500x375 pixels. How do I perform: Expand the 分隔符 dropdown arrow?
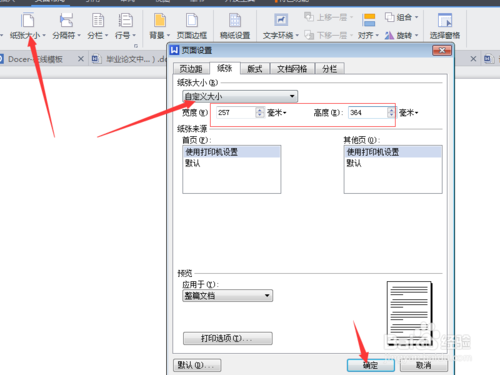click(79, 35)
